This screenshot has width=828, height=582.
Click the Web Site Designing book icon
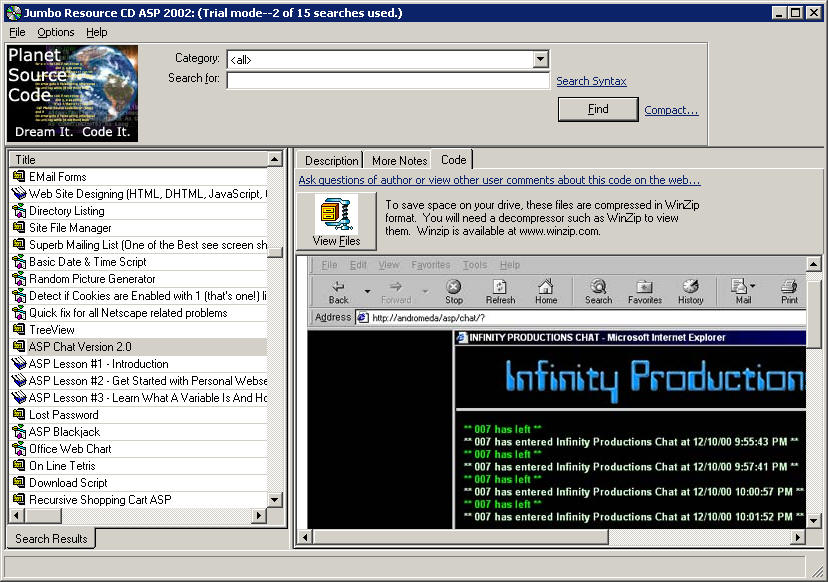[x=19, y=193]
